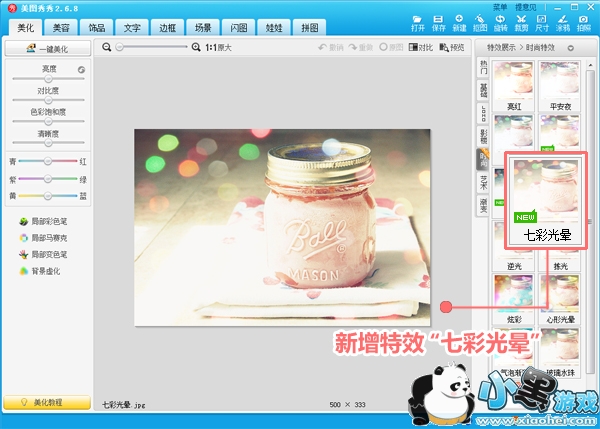Rotate the image with 旋转 tool
The width and height of the screenshot is (600, 429).
pos(501,23)
